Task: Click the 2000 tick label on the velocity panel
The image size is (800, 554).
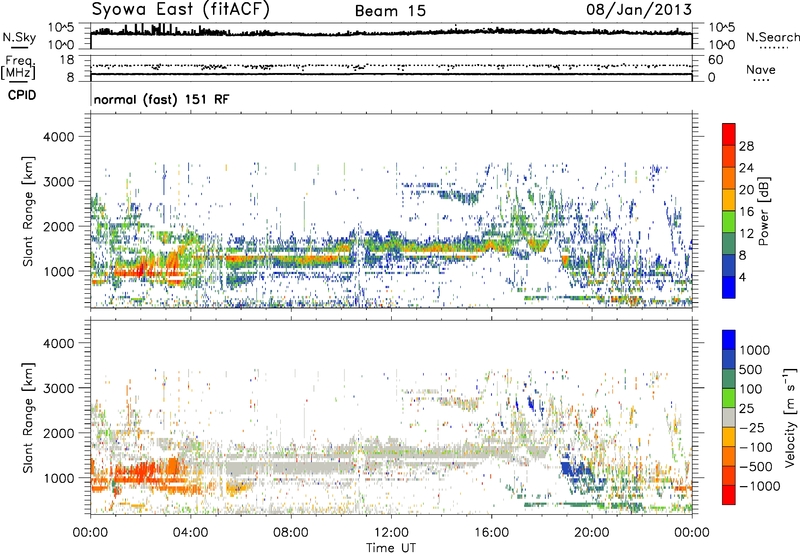Action: tap(59, 433)
